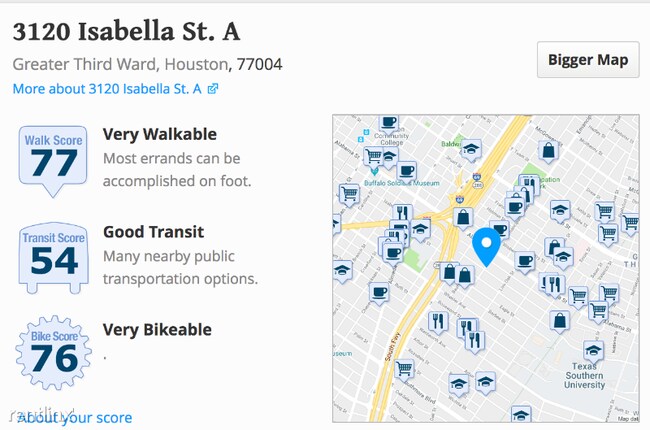650x430 pixels.
Task: Click graduation cap icon at map's left edge
Action: point(342,270)
